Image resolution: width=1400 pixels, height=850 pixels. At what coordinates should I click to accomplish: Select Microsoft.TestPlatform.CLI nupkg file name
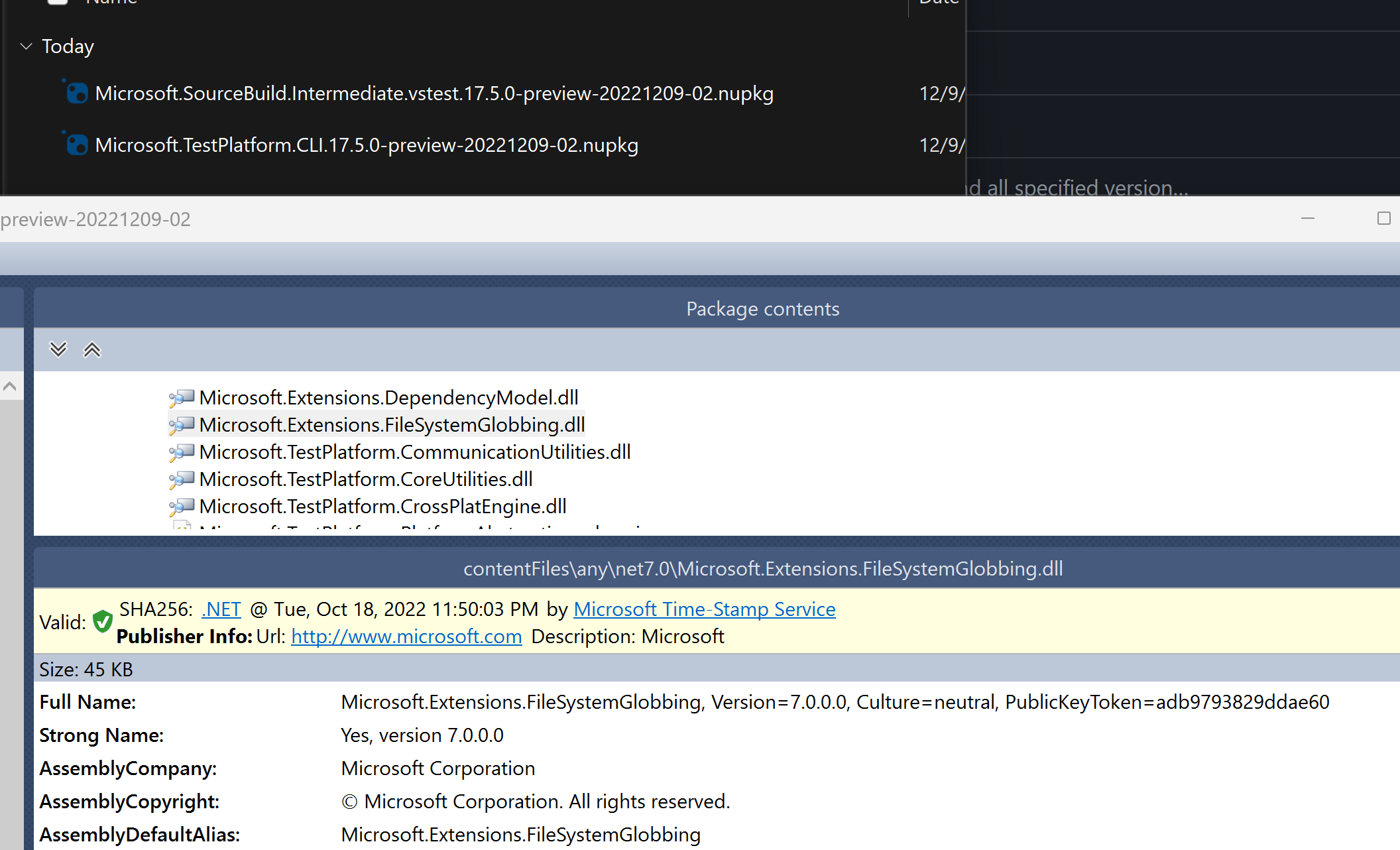pyautogui.click(x=367, y=145)
